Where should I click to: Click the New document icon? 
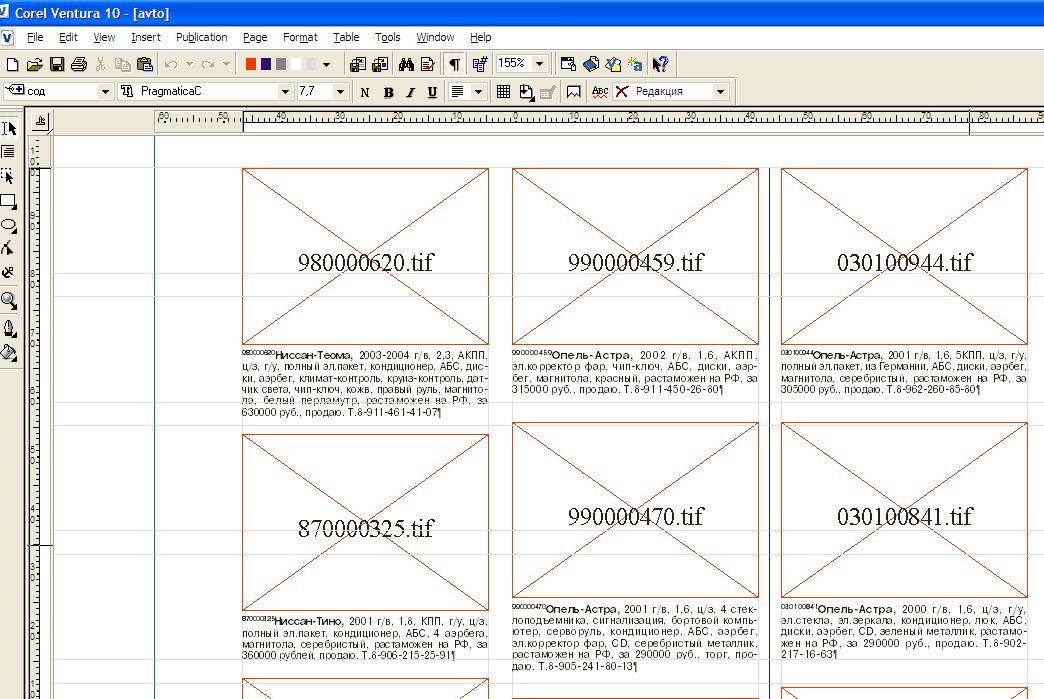[x=12, y=65]
